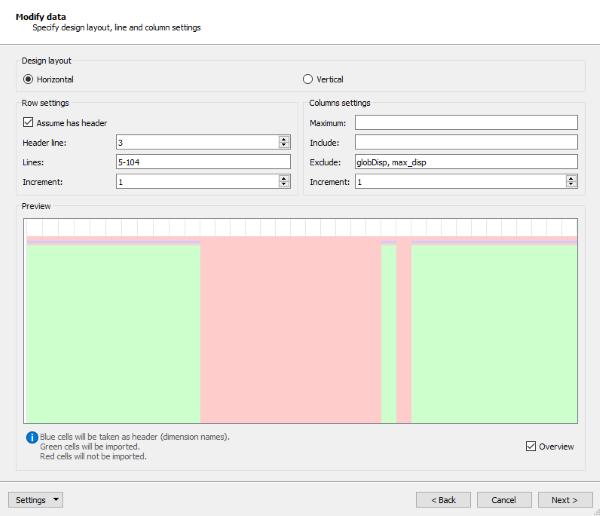Open the Settings dropdown button
600x516 pixels.
tap(35, 500)
